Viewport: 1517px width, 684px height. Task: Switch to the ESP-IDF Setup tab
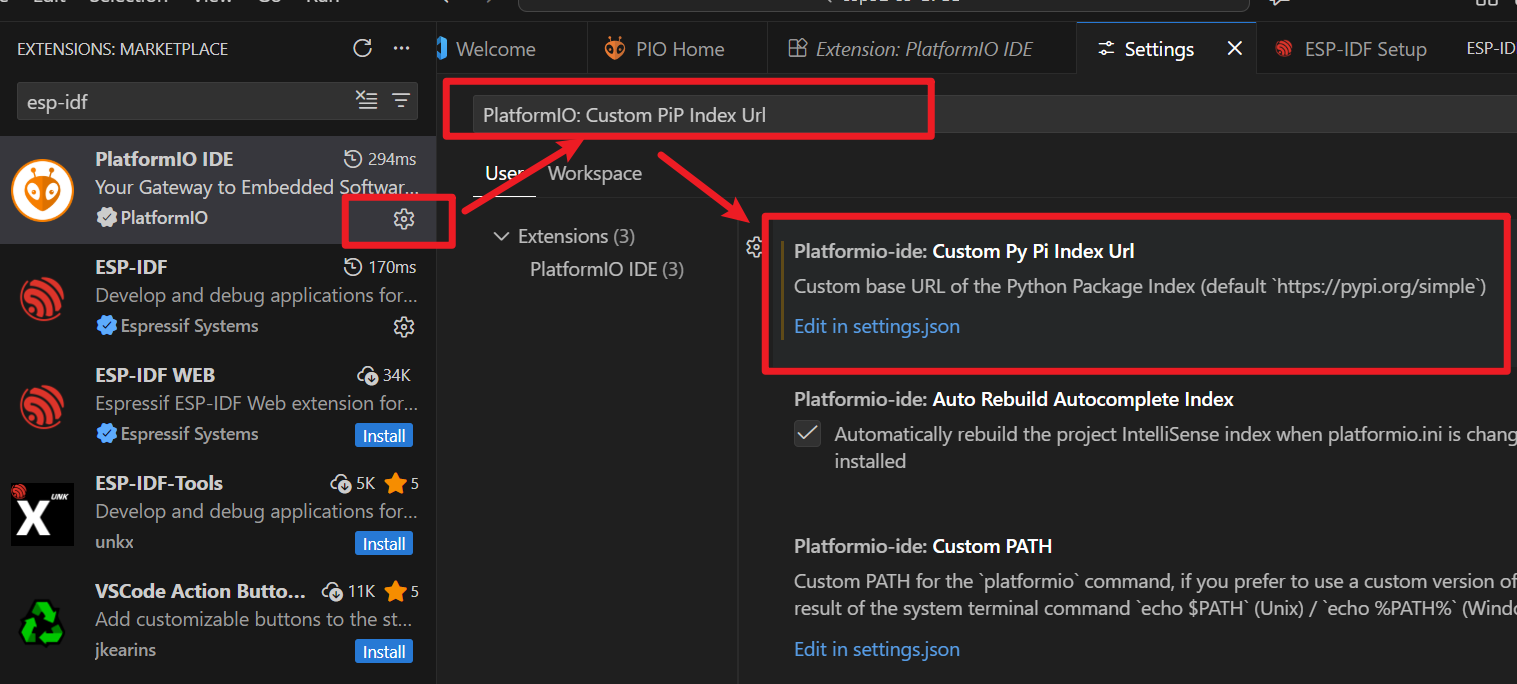point(1351,49)
